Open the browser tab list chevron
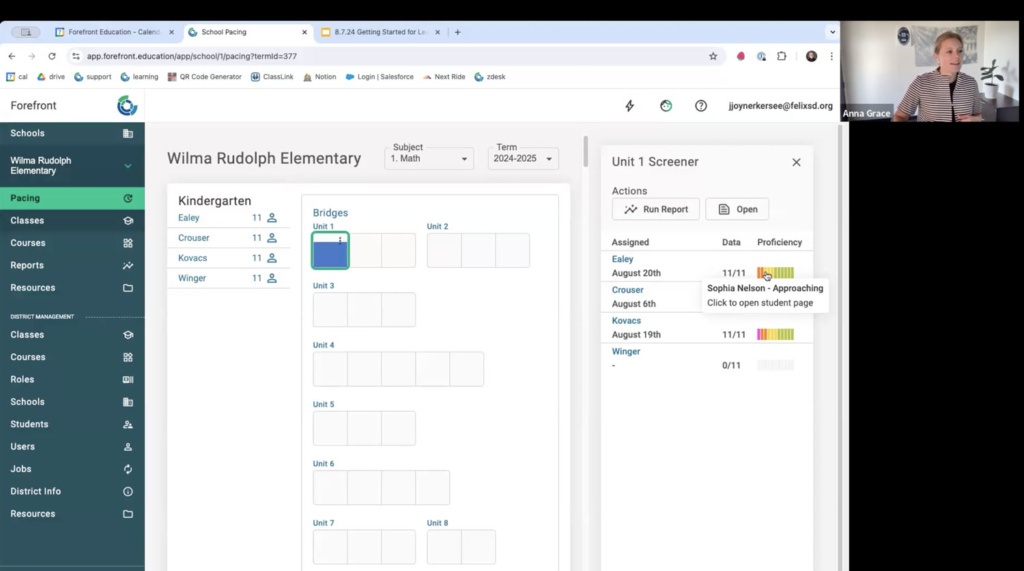The width and height of the screenshot is (1024, 571). pyautogui.click(x=832, y=31)
